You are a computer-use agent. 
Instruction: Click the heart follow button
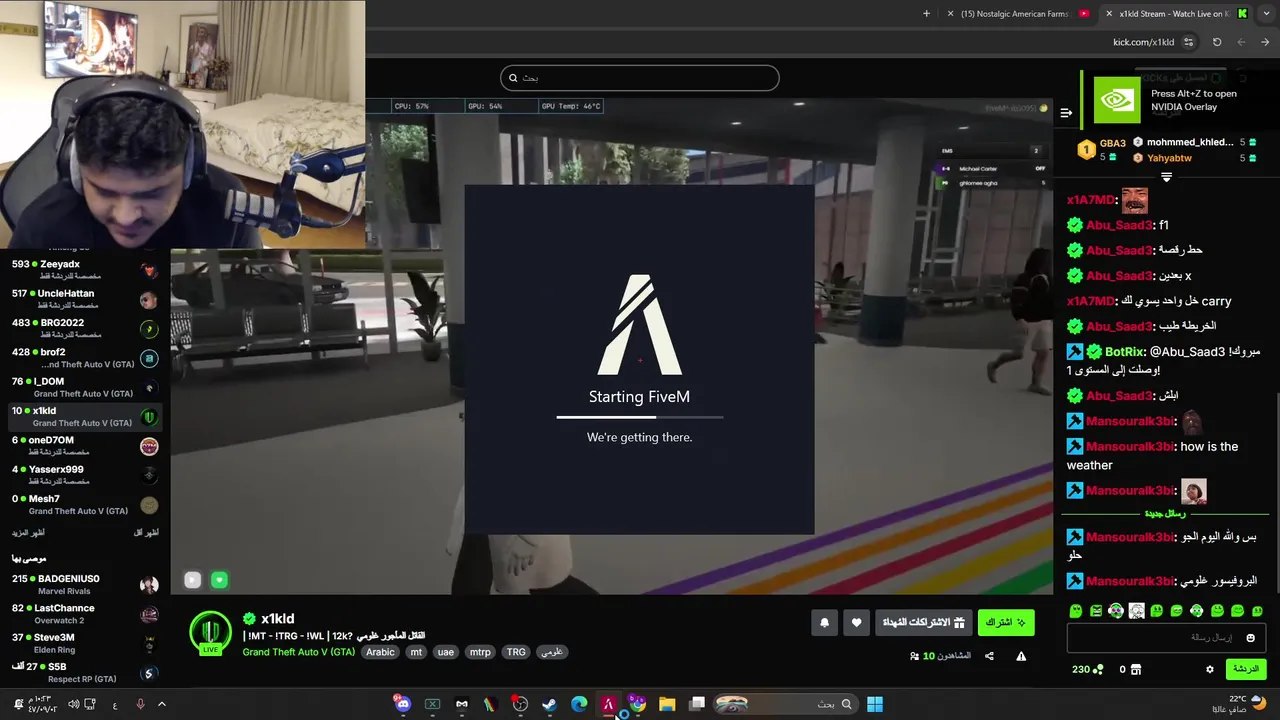pyautogui.click(x=856, y=622)
